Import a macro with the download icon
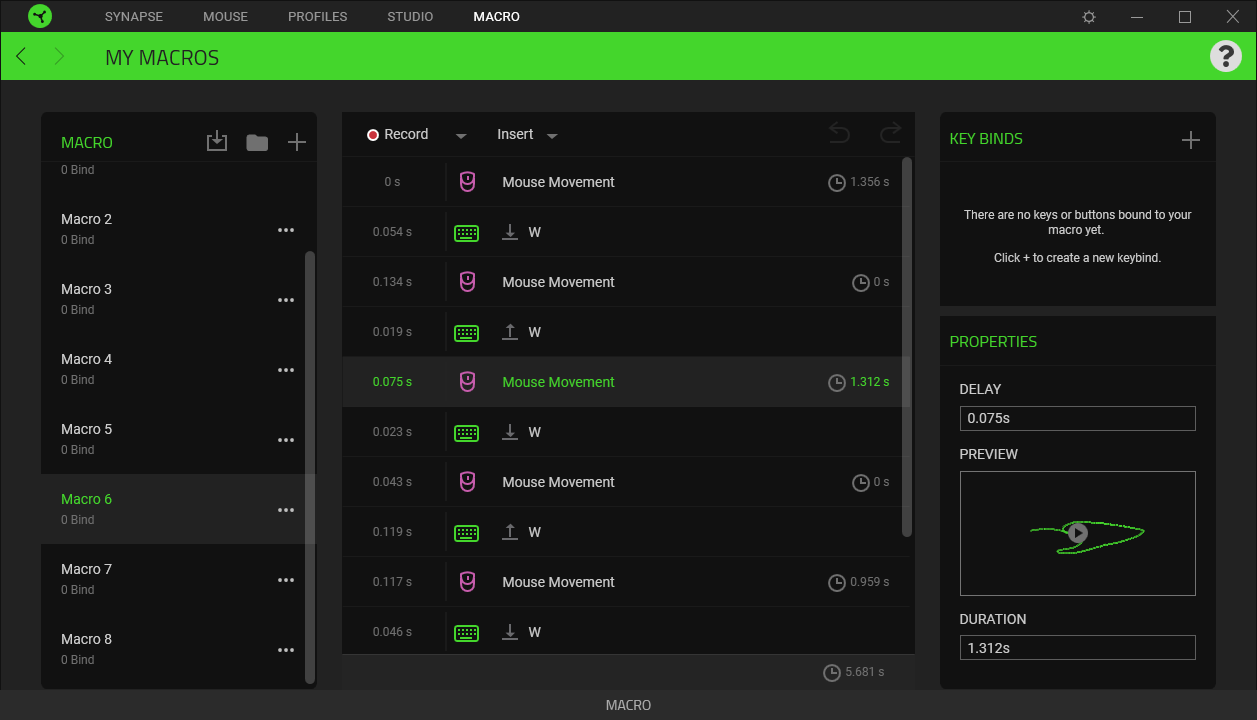The width and height of the screenshot is (1257, 720). 217,142
